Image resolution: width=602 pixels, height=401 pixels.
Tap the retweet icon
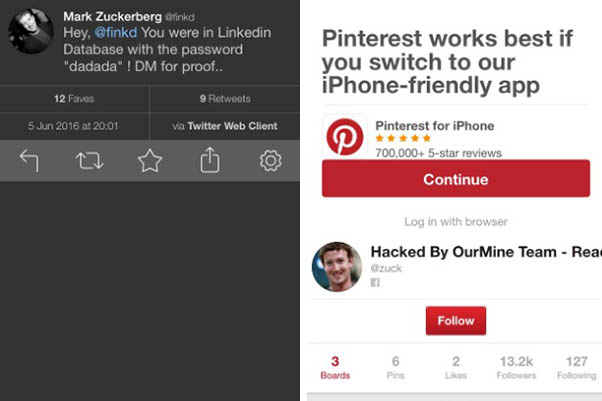90,161
